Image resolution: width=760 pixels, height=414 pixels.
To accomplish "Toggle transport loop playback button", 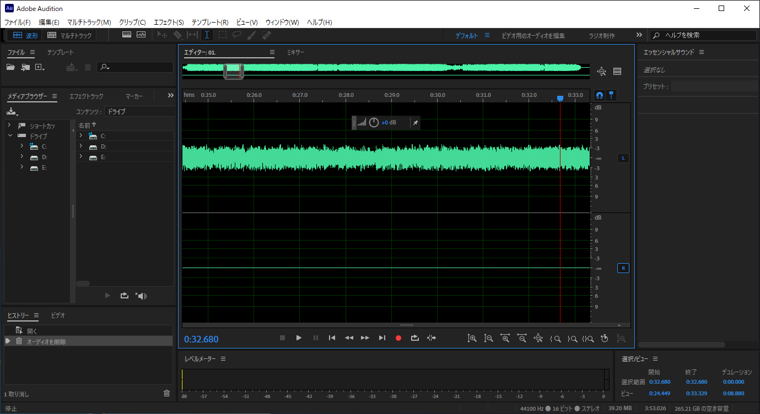I will point(415,338).
